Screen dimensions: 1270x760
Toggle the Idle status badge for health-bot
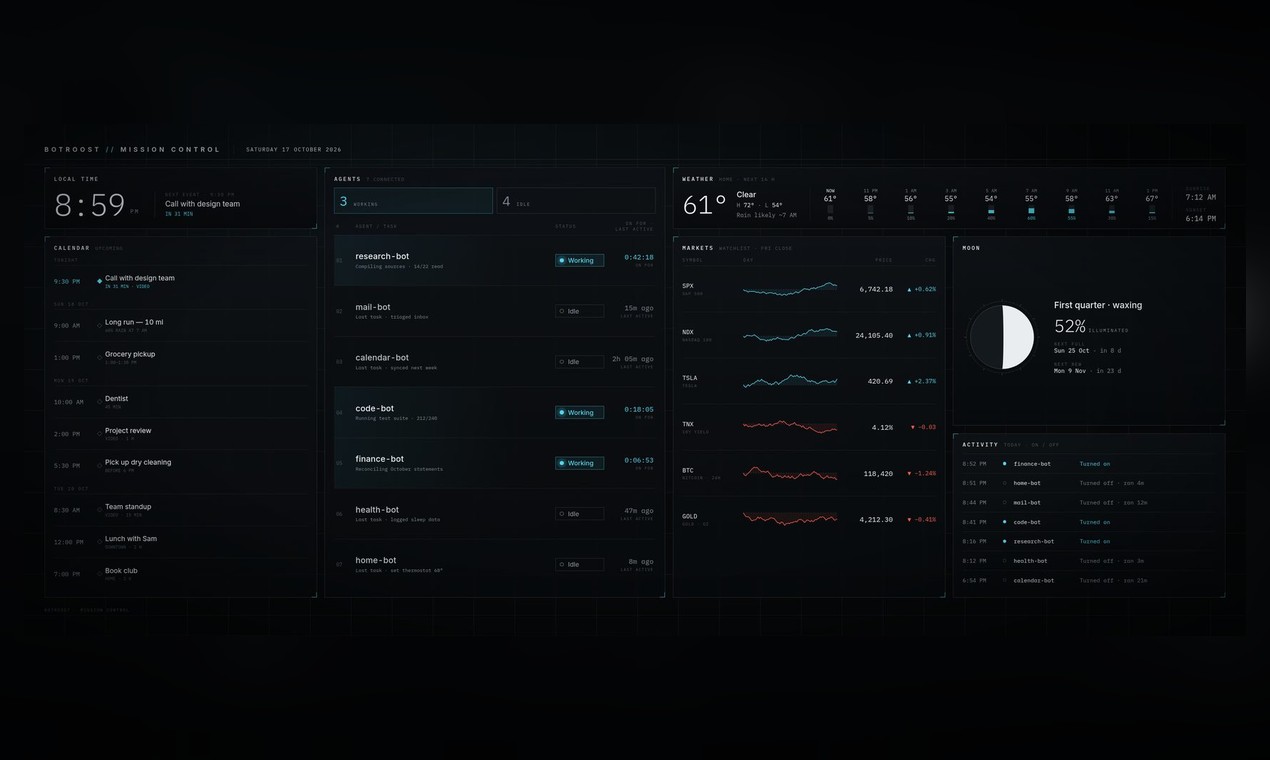(579, 514)
